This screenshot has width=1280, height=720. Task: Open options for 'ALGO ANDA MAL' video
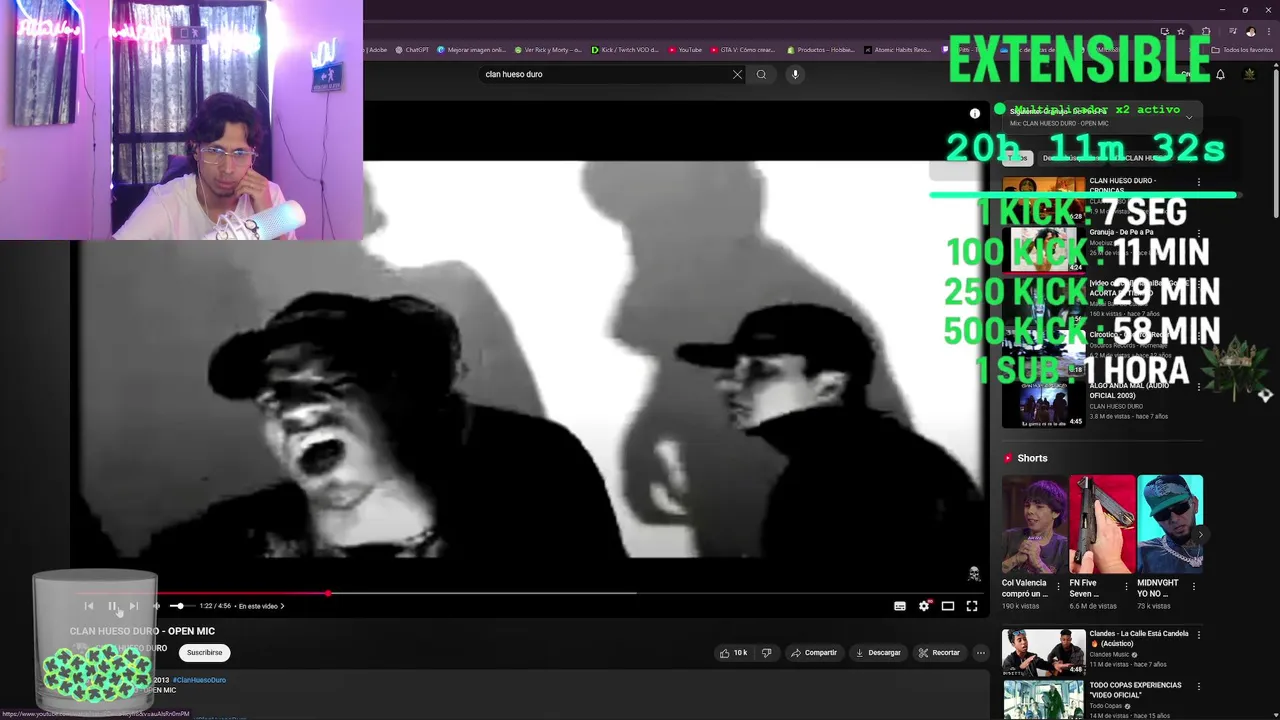pos(1199,387)
